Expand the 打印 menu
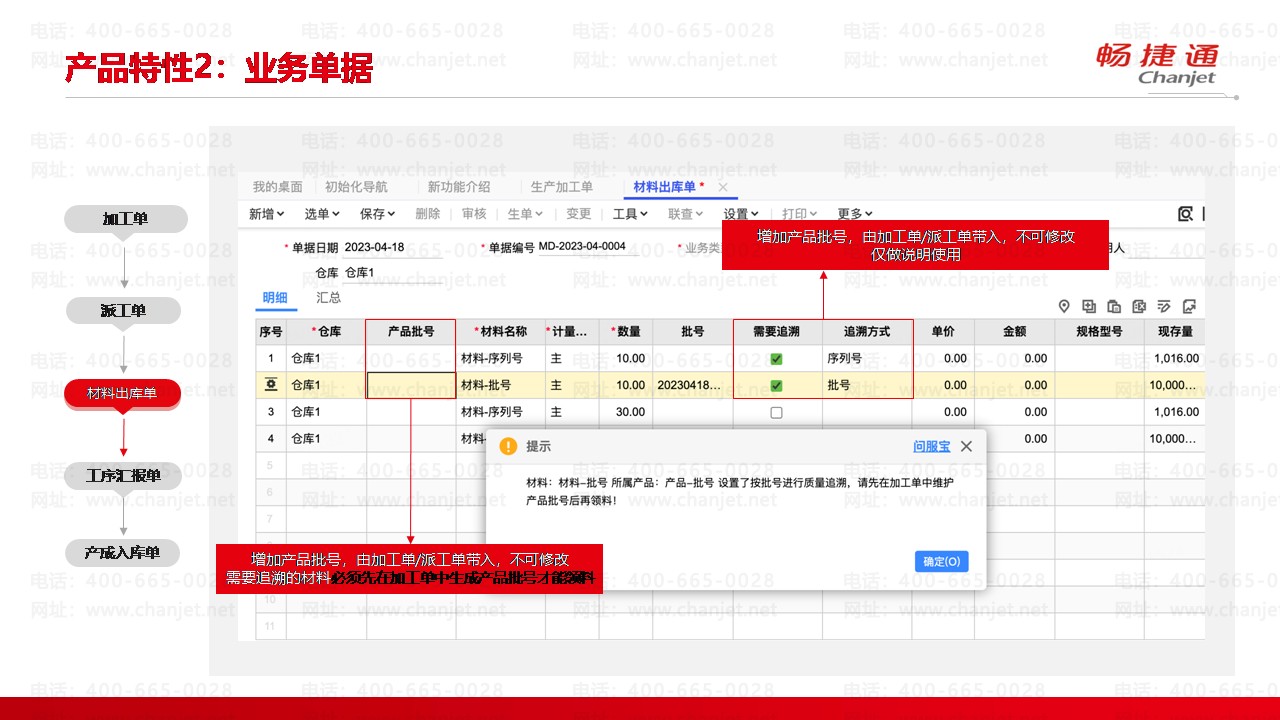 pyautogui.click(x=800, y=214)
